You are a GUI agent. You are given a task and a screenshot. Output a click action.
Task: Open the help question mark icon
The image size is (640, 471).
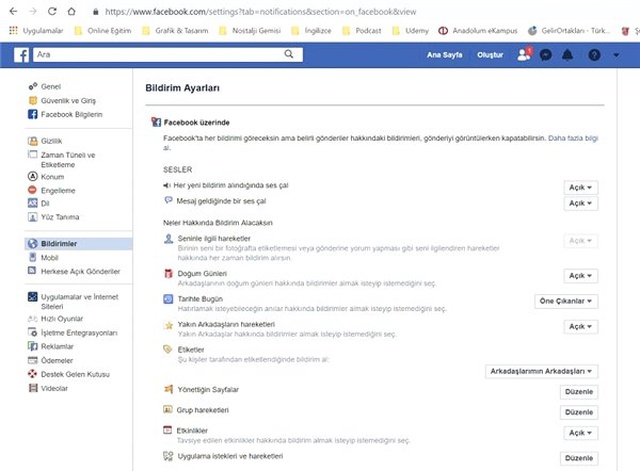click(594, 55)
